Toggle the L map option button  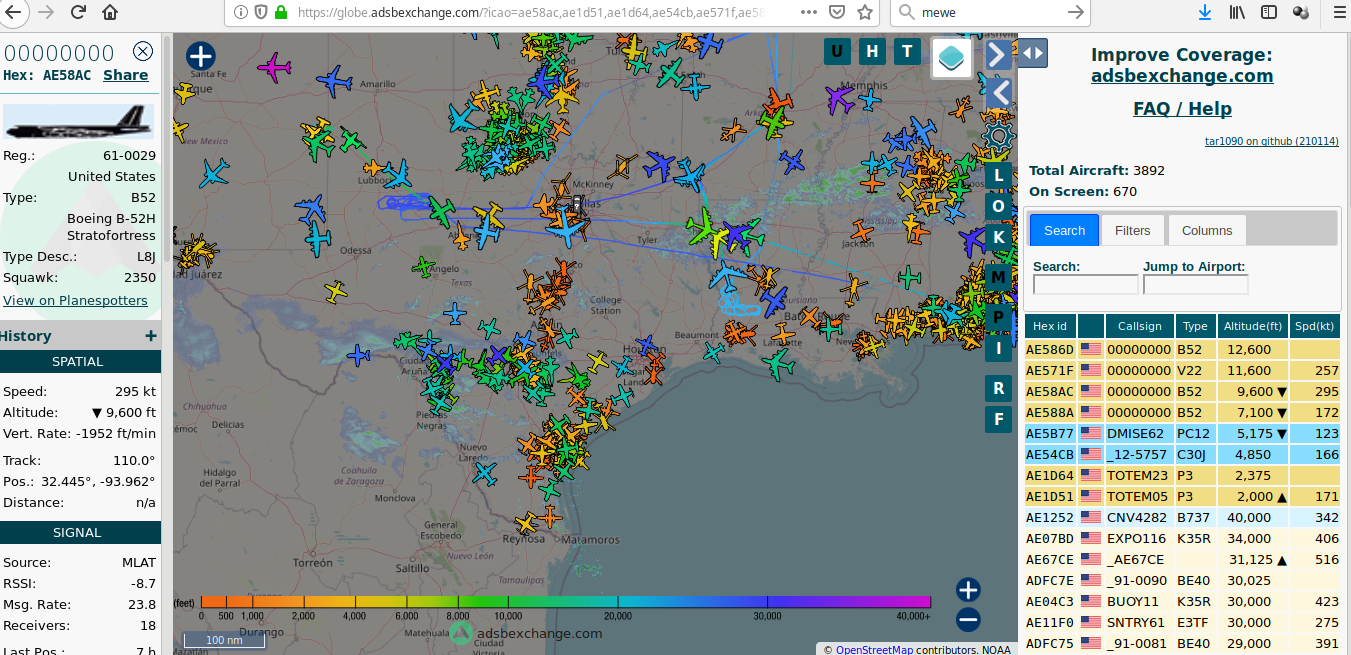click(x=998, y=176)
